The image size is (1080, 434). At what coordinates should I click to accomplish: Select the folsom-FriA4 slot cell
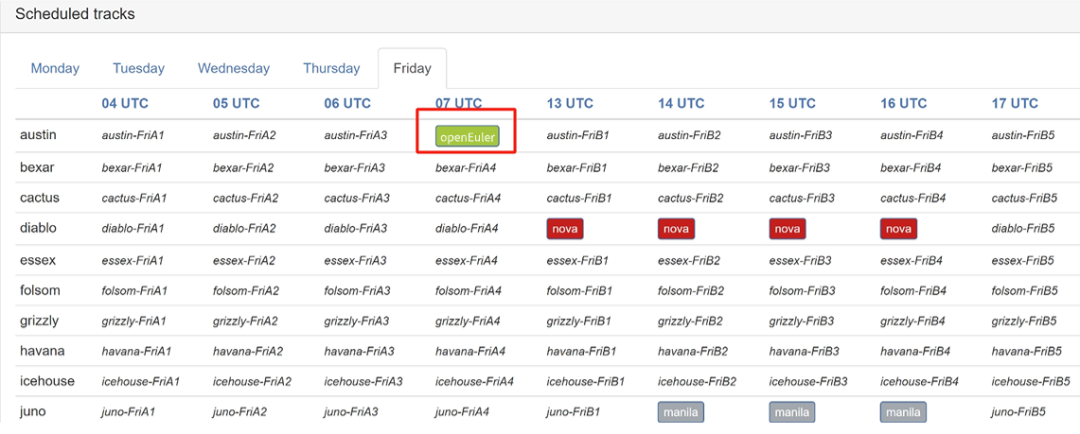pyautogui.click(x=466, y=291)
